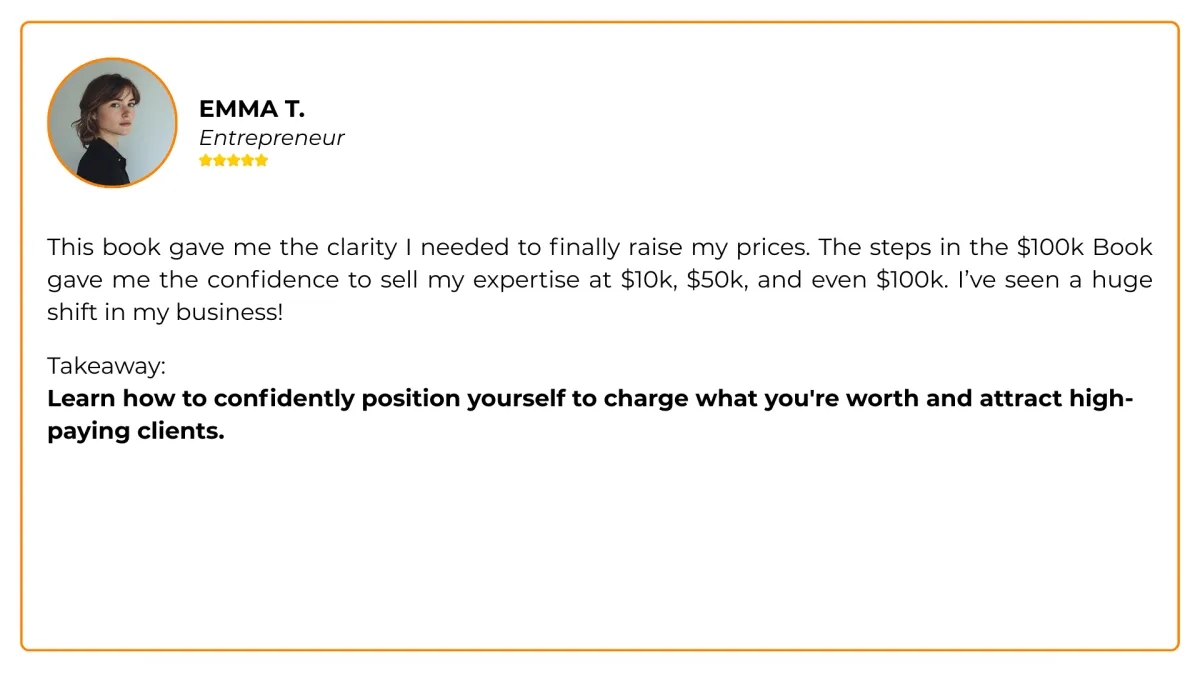The width and height of the screenshot is (1200, 675).
Task: Click bold 'paying clients.' text
Action: pyautogui.click(x=136, y=432)
